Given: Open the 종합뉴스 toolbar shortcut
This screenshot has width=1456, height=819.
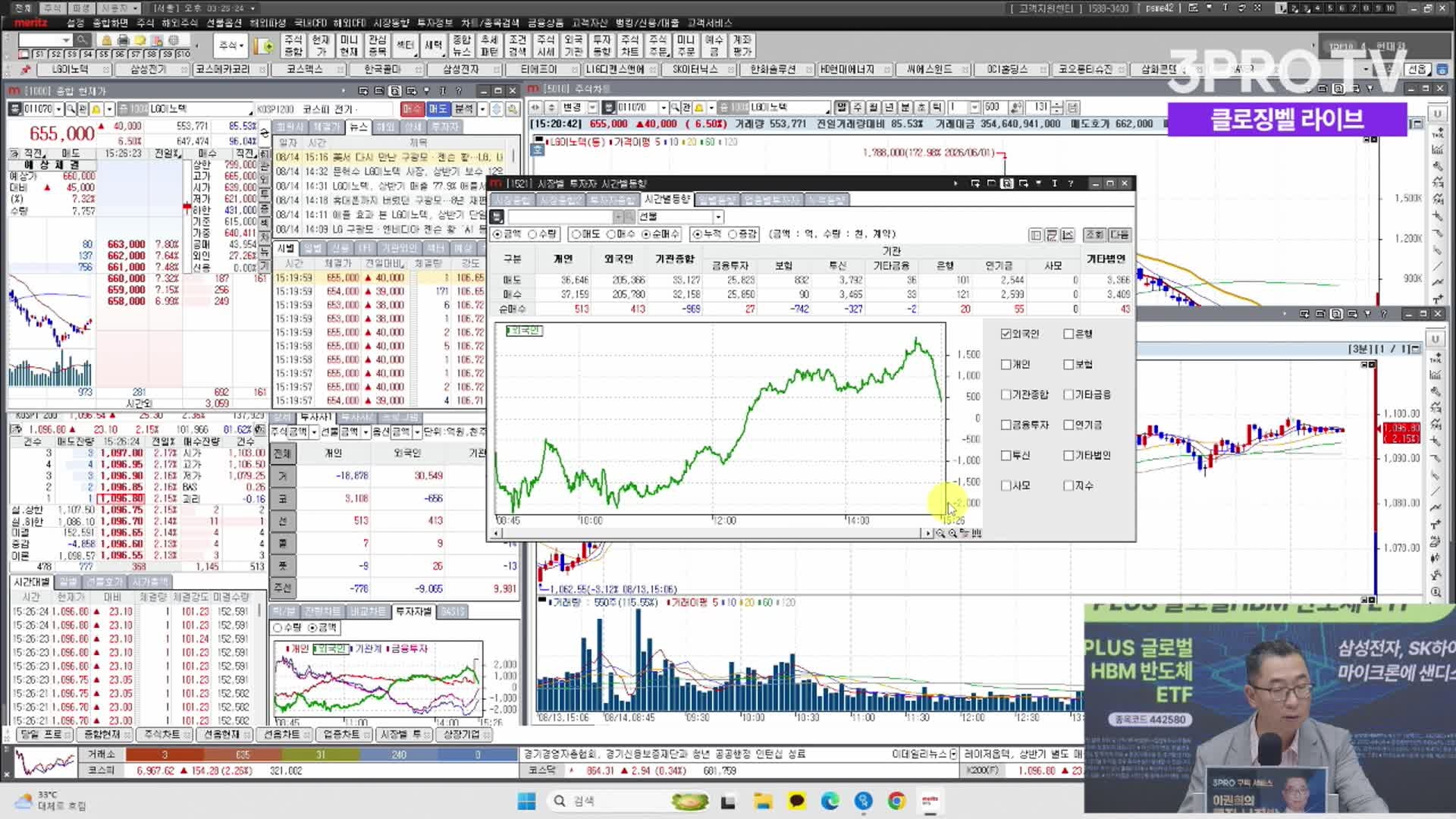Looking at the screenshot, I should coord(462,45).
